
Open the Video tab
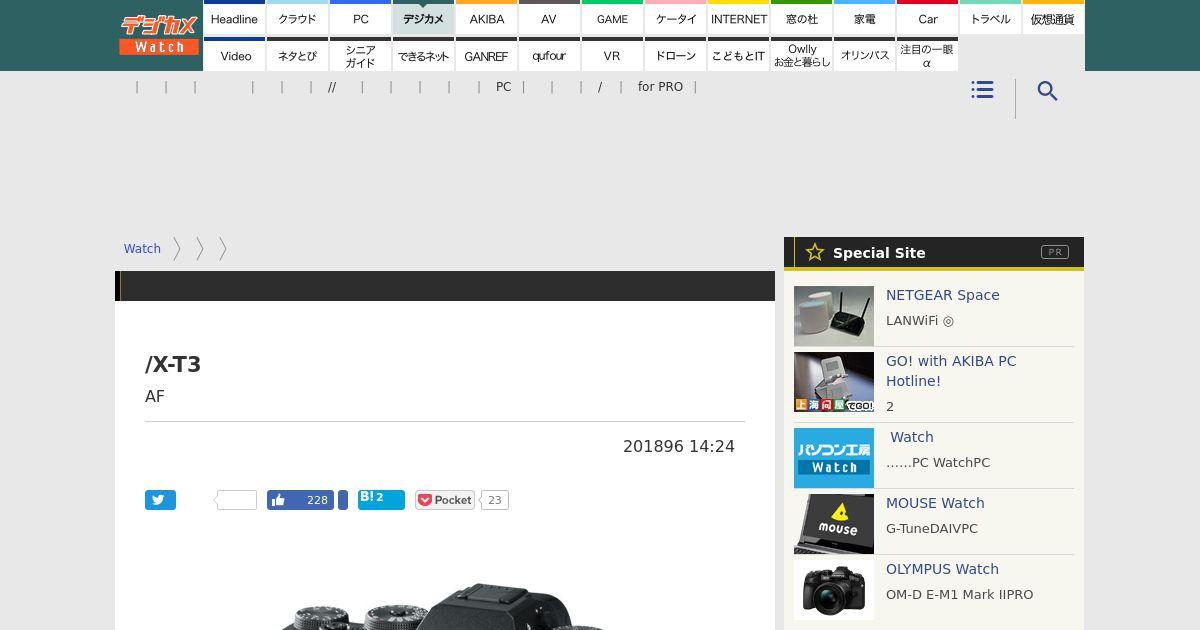click(234, 55)
